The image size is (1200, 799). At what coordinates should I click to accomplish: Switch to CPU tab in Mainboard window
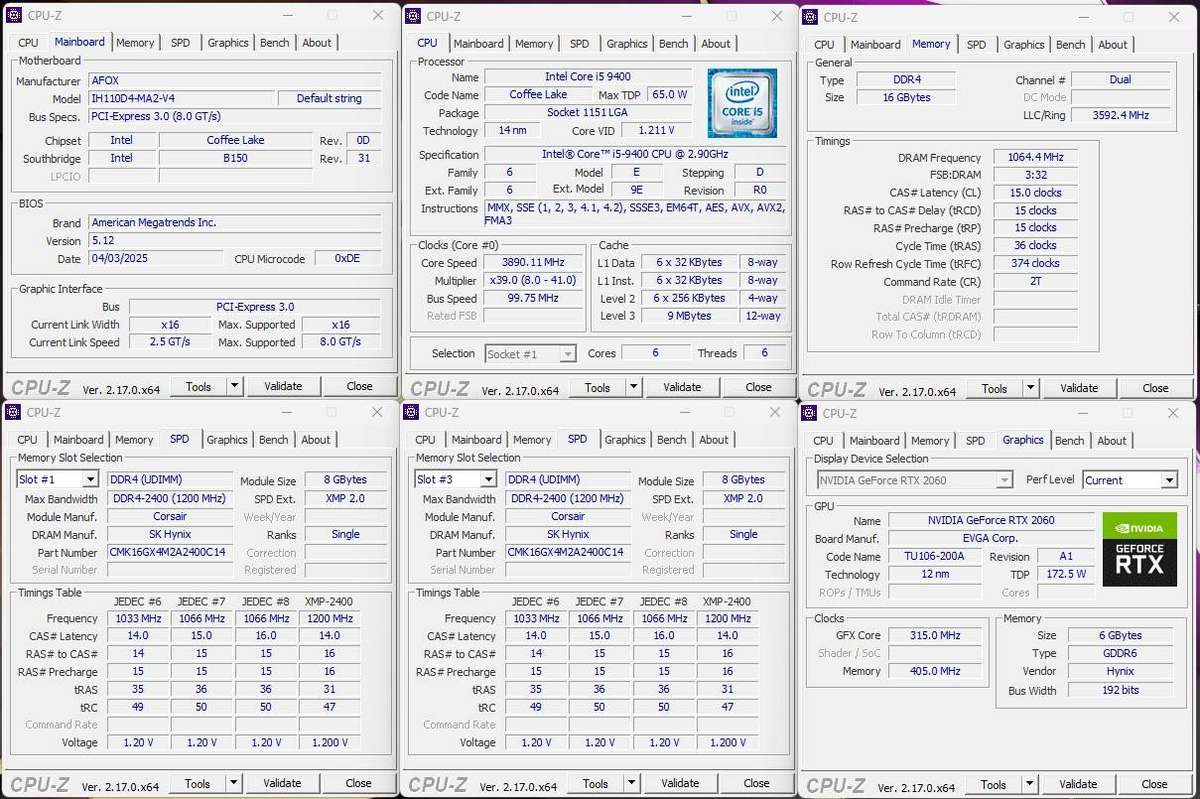28,43
